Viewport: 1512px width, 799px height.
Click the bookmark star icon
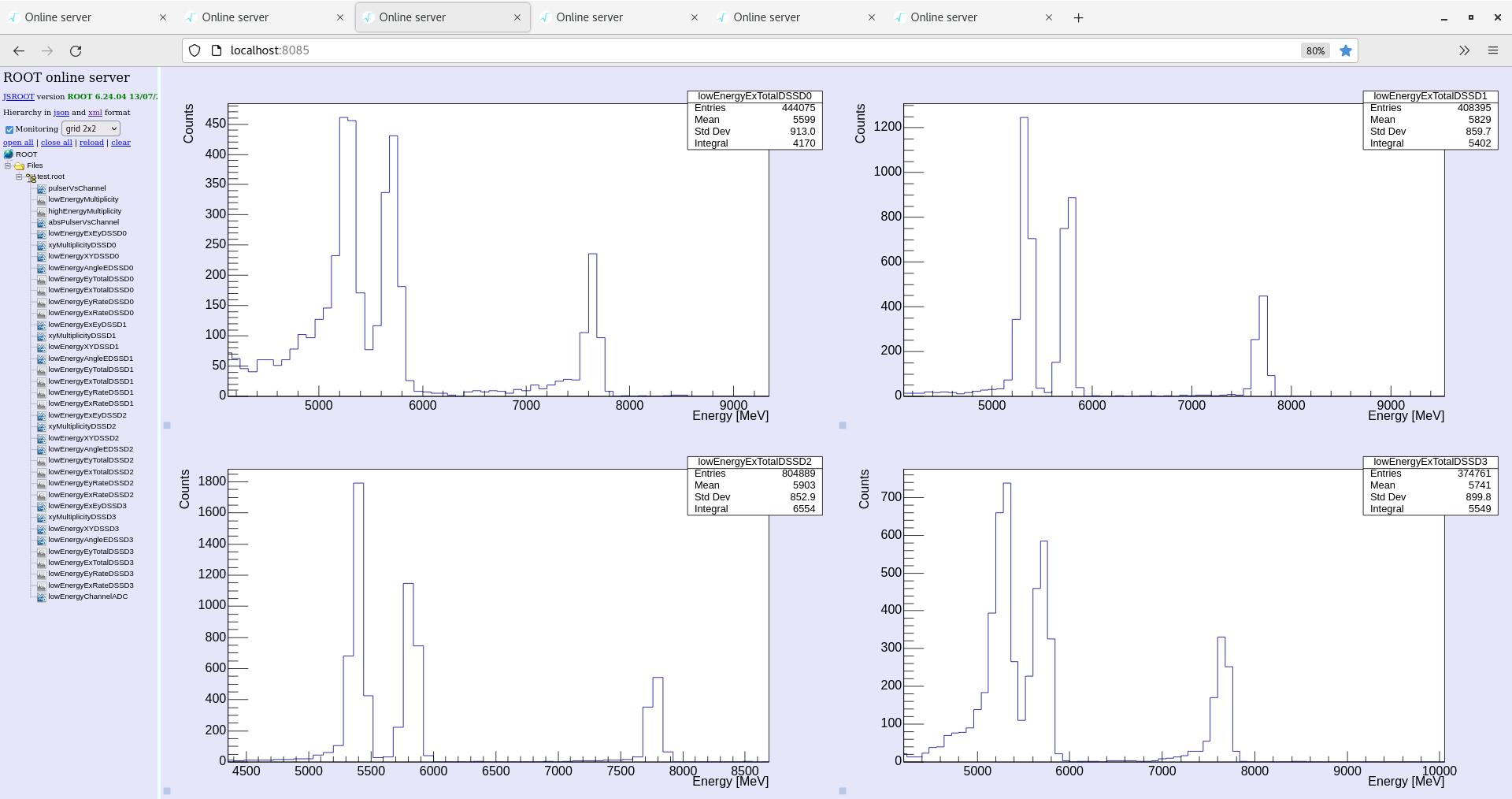pyautogui.click(x=1346, y=51)
